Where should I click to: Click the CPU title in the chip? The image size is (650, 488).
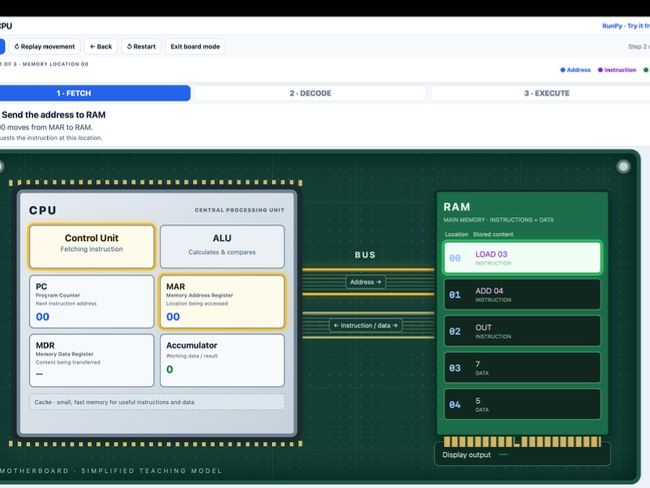[43, 210]
